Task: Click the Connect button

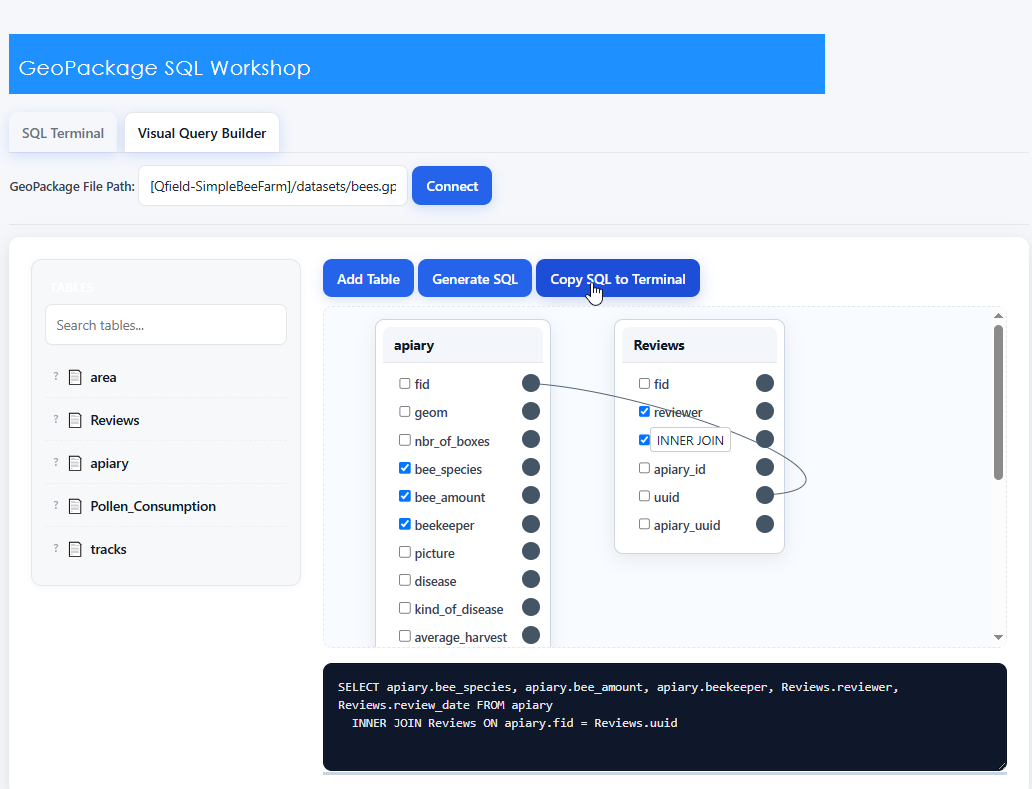Action: (x=452, y=186)
